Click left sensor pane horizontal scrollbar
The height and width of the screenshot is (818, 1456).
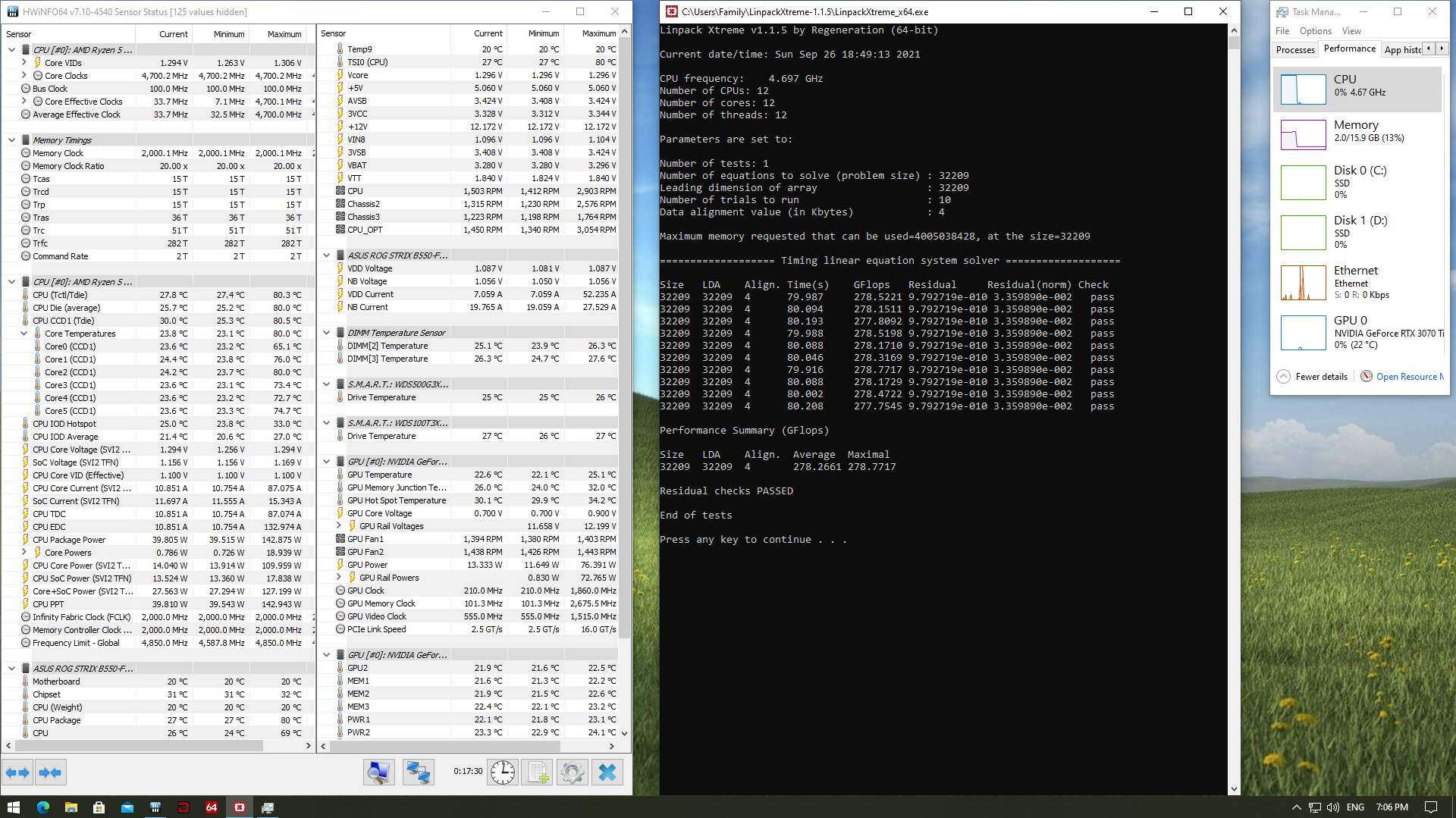[x=139, y=746]
